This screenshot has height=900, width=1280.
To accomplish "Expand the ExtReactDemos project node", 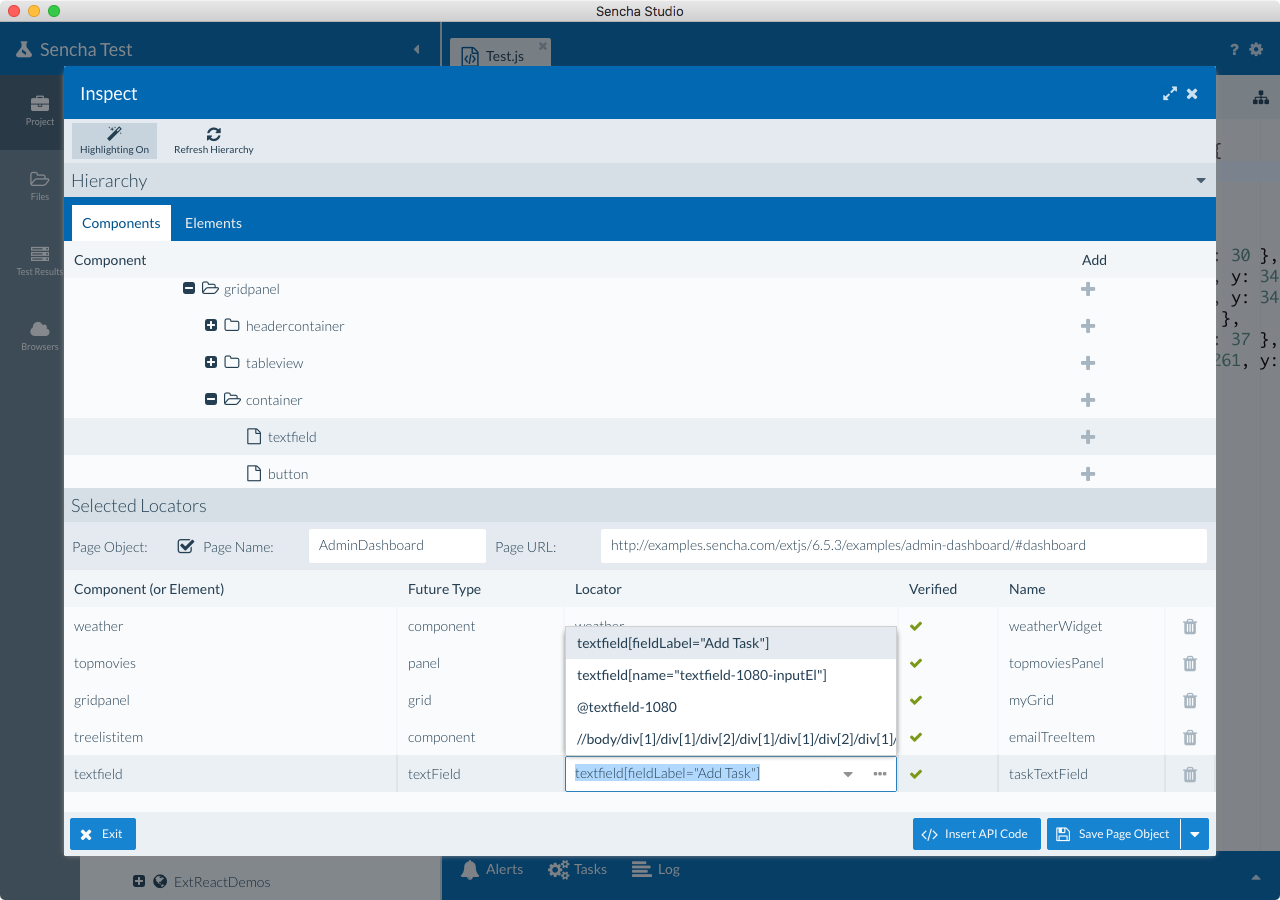I will click(x=139, y=882).
